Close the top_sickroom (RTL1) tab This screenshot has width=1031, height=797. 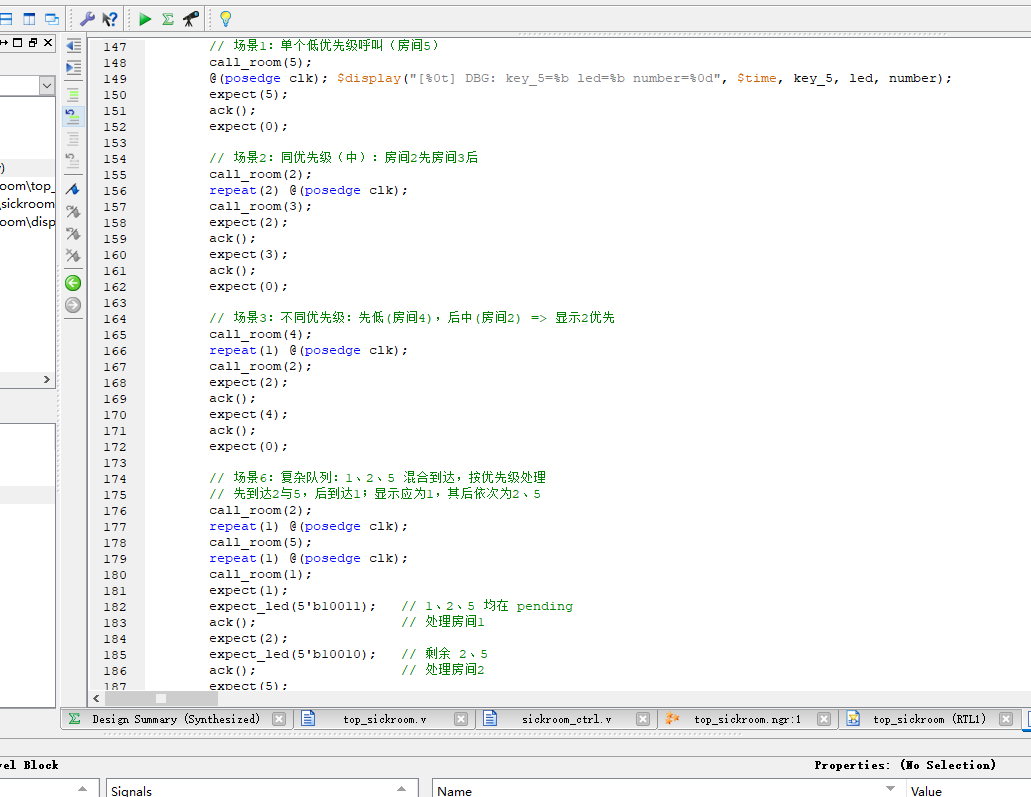[x=1006, y=719]
